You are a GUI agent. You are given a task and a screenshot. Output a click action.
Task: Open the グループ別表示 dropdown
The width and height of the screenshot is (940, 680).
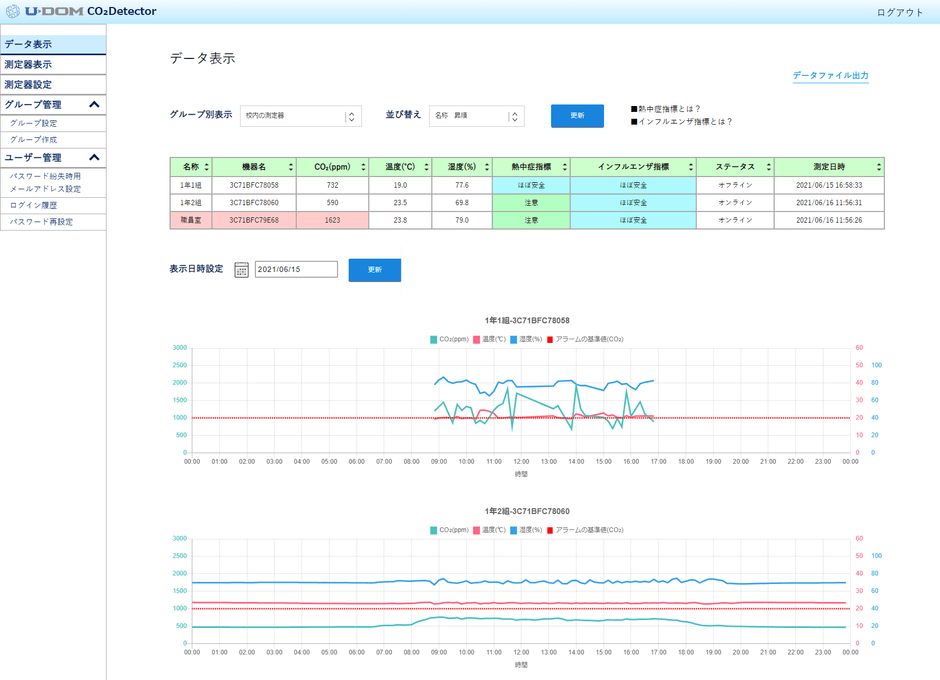click(300, 116)
